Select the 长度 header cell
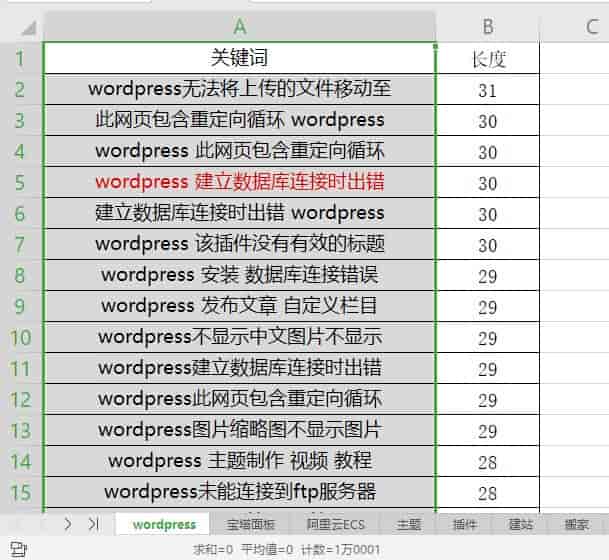 488,59
